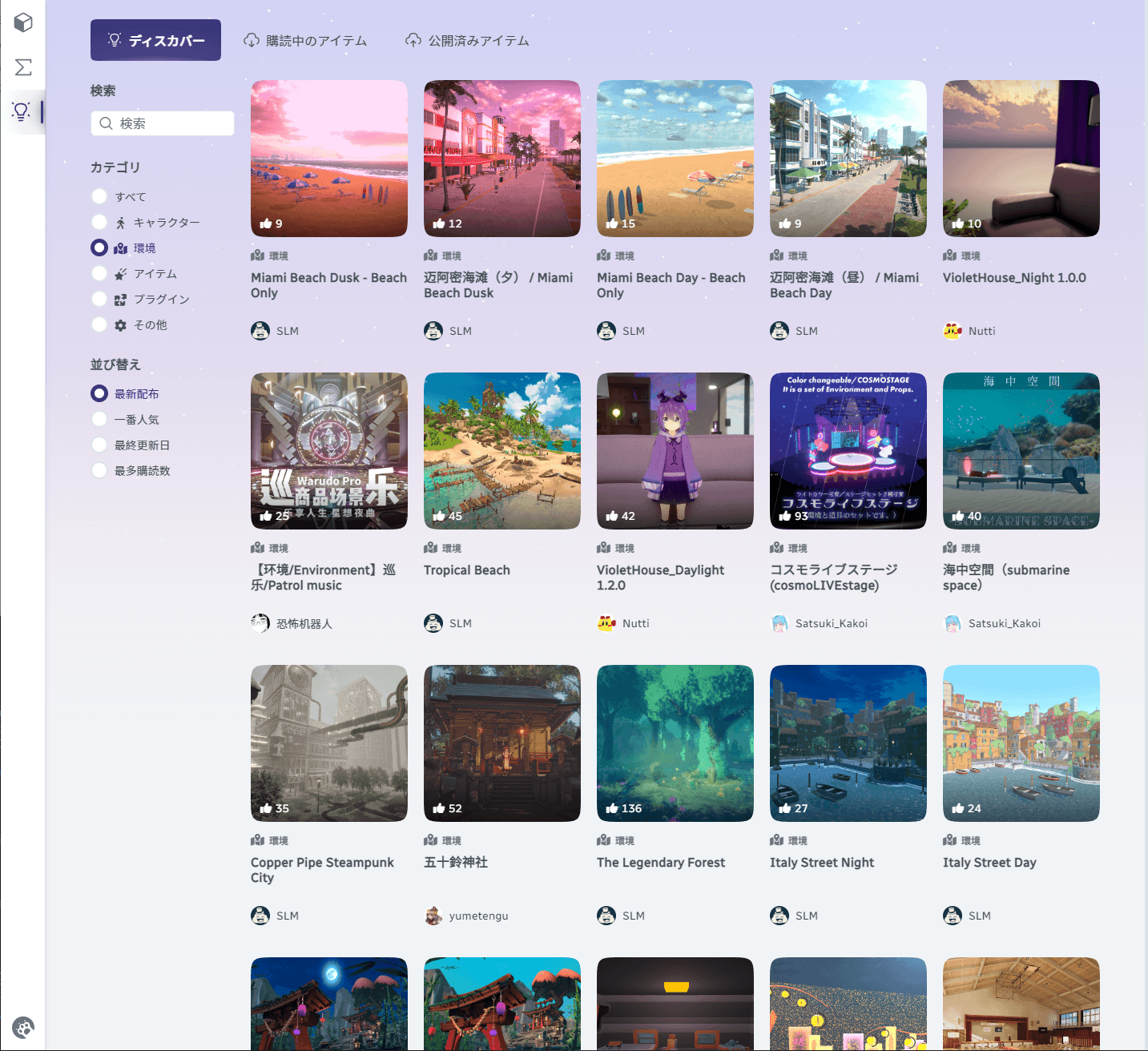Click like icon on 五十鈴神社 thumbnail

click(x=439, y=808)
